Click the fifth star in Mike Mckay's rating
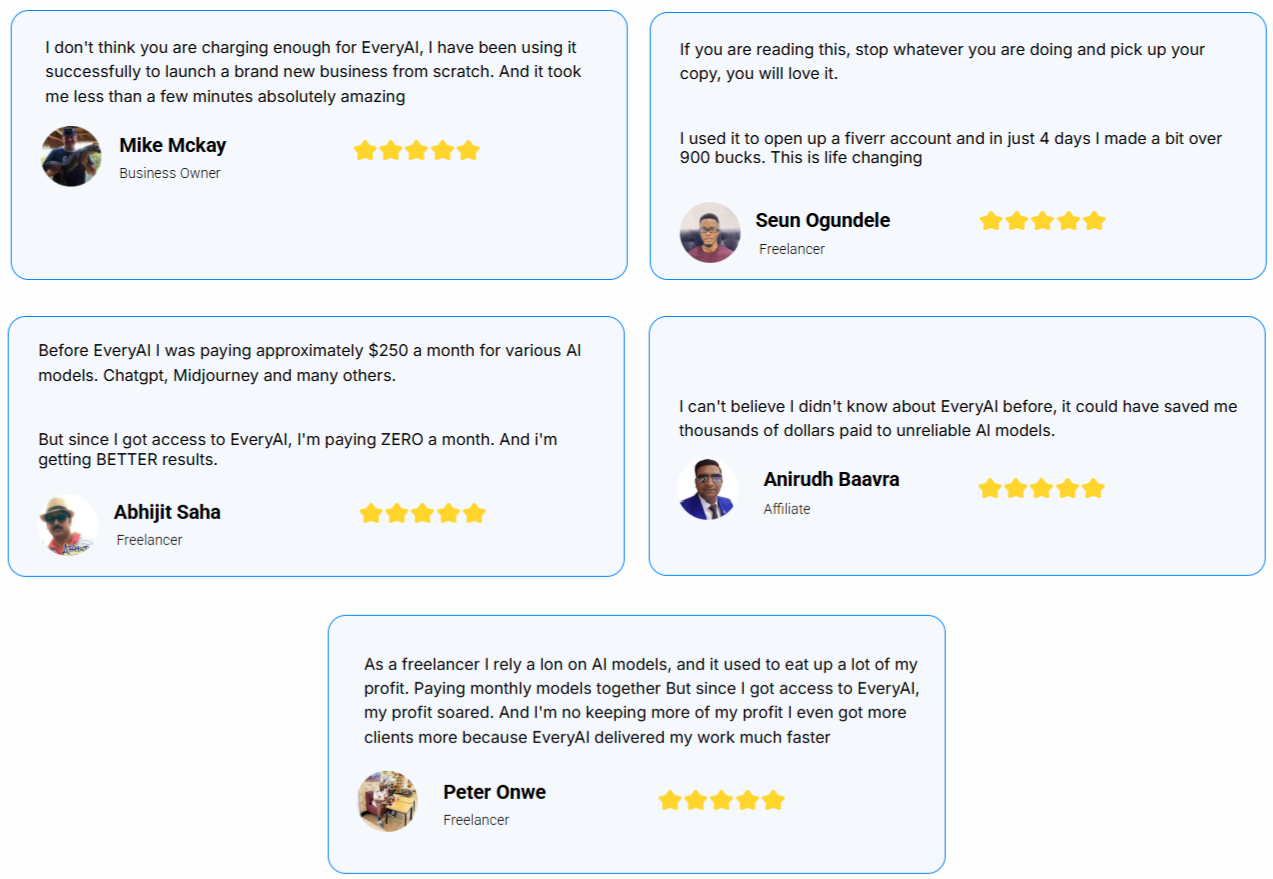 [x=468, y=150]
